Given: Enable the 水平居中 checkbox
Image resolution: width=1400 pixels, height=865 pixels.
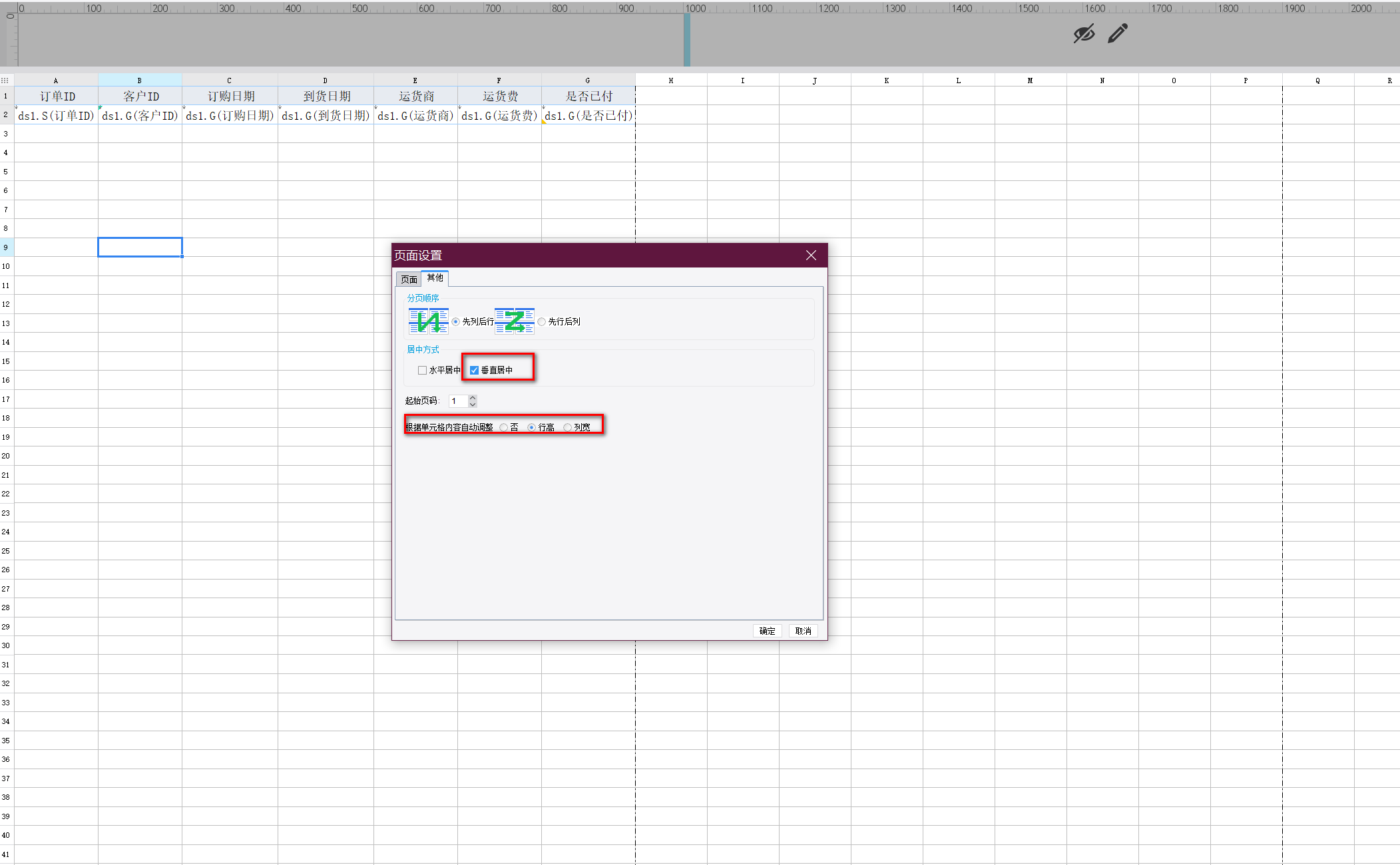Looking at the screenshot, I should coord(422,370).
